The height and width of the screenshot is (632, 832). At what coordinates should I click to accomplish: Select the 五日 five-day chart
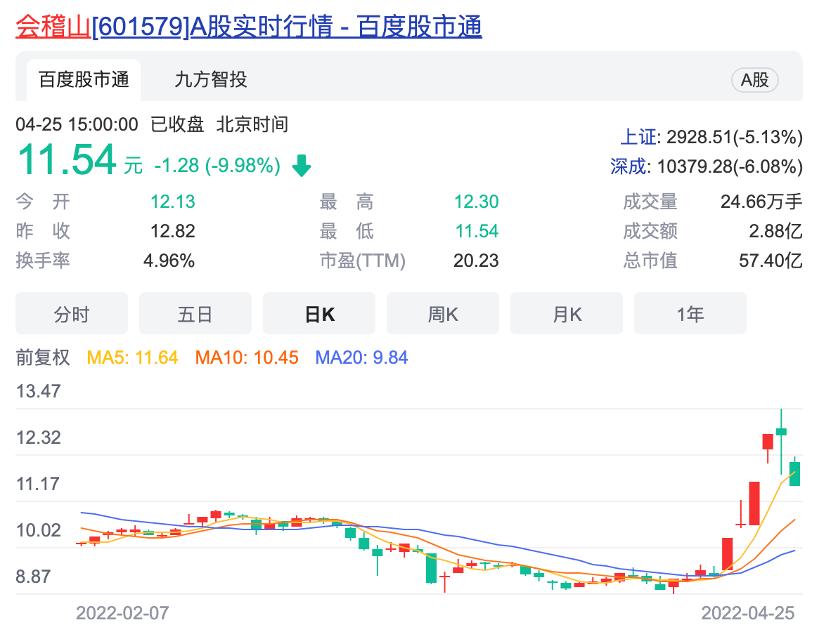tap(195, 313)
